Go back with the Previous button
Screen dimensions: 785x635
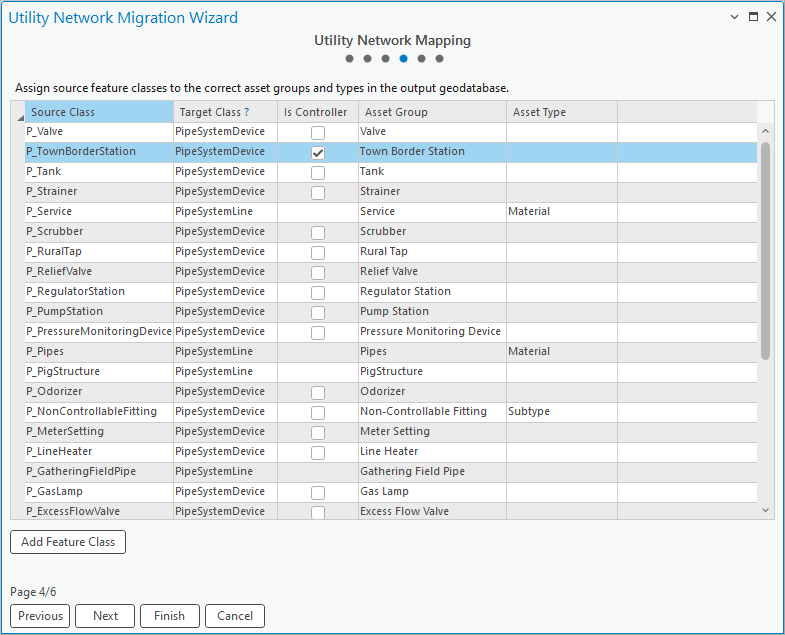point(41,616)
